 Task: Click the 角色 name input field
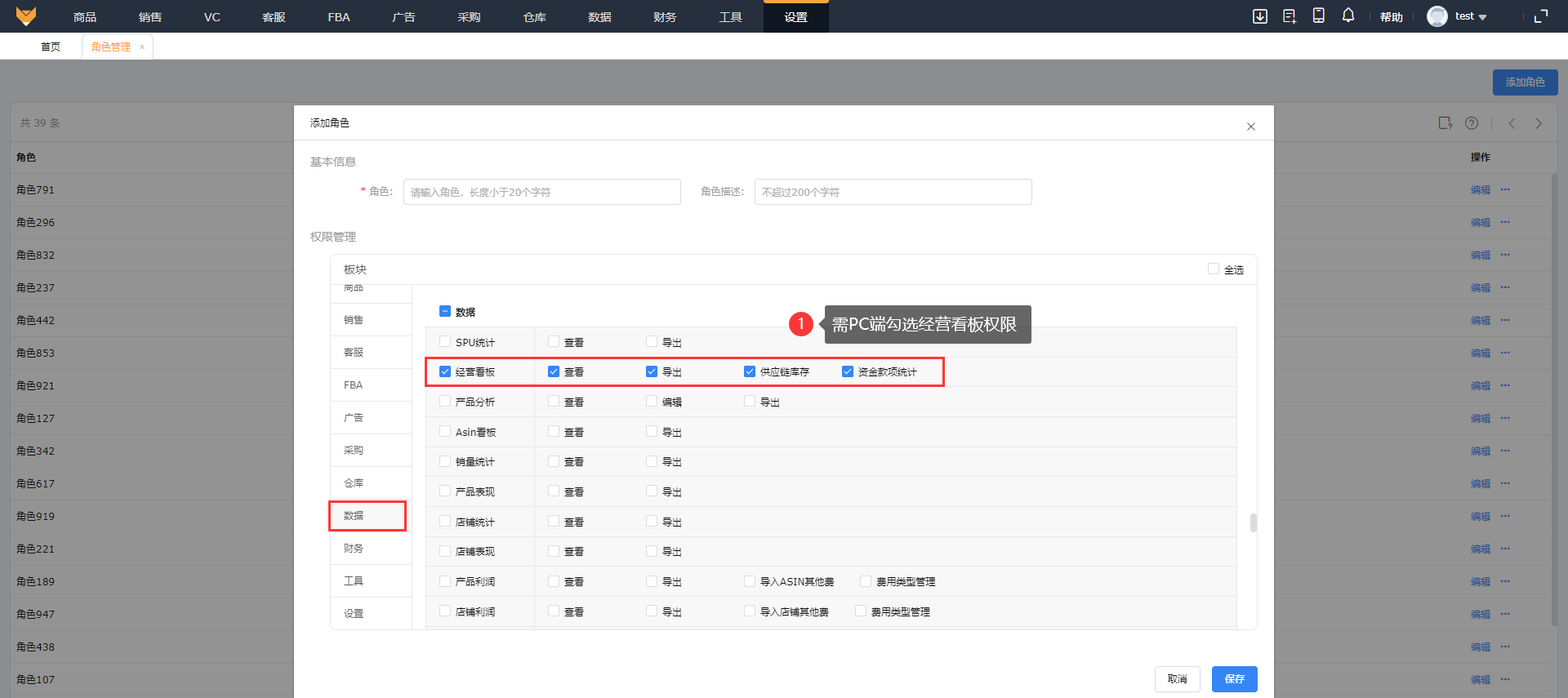click(541, 192)
